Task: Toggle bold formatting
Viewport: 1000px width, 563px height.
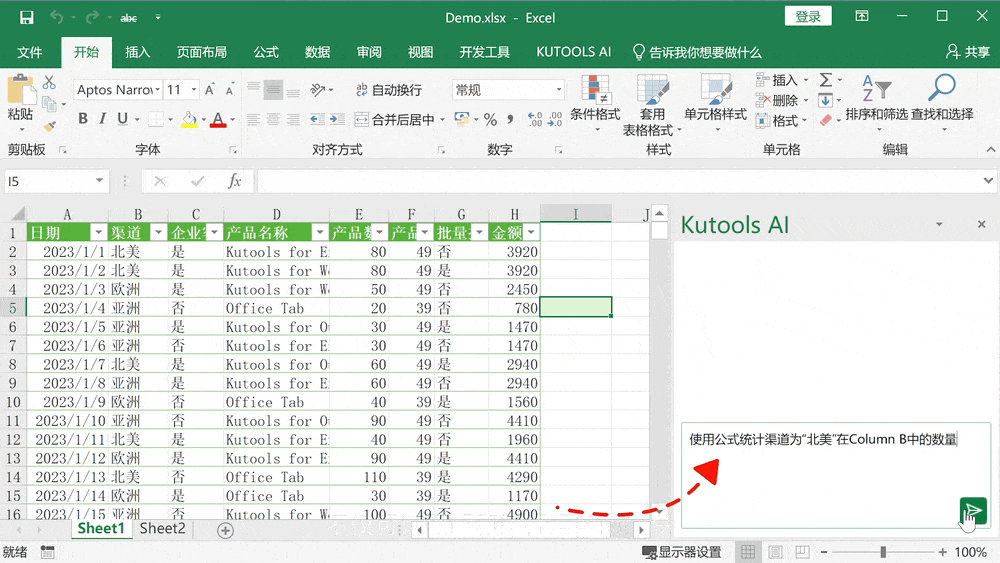Action: tap(83, 119)
